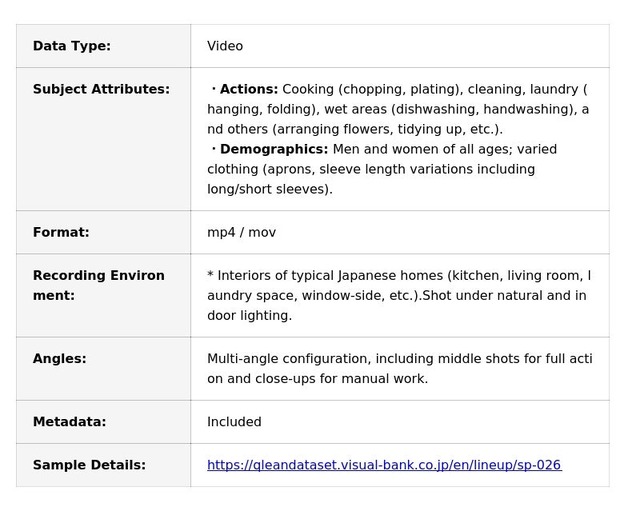Select the 'Sample Details:' label

89,465
